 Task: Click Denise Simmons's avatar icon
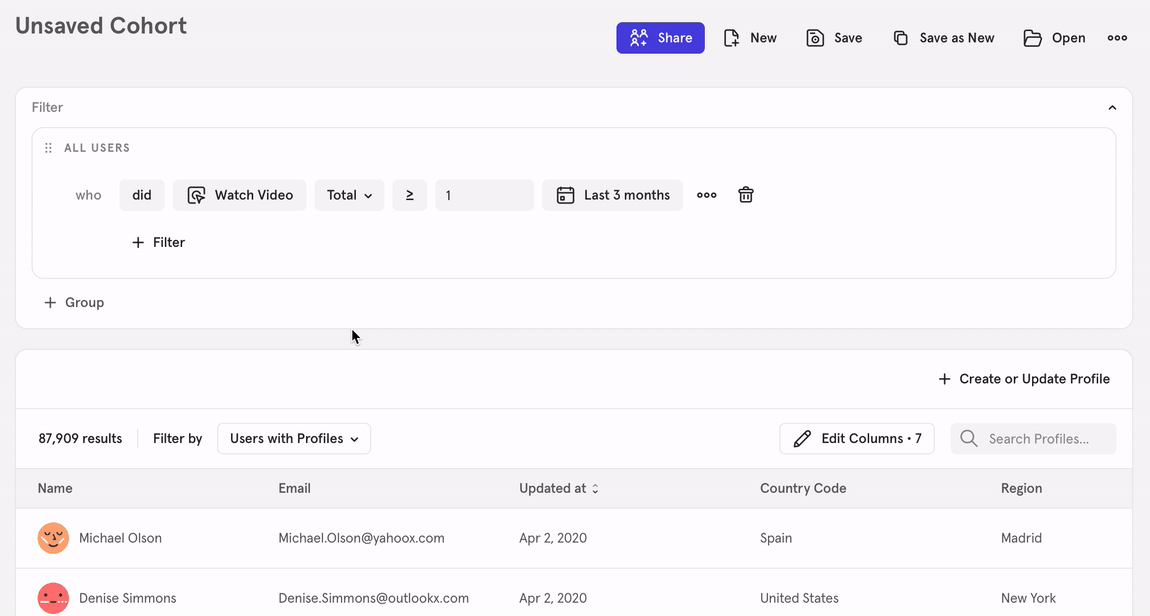[53, 598]
